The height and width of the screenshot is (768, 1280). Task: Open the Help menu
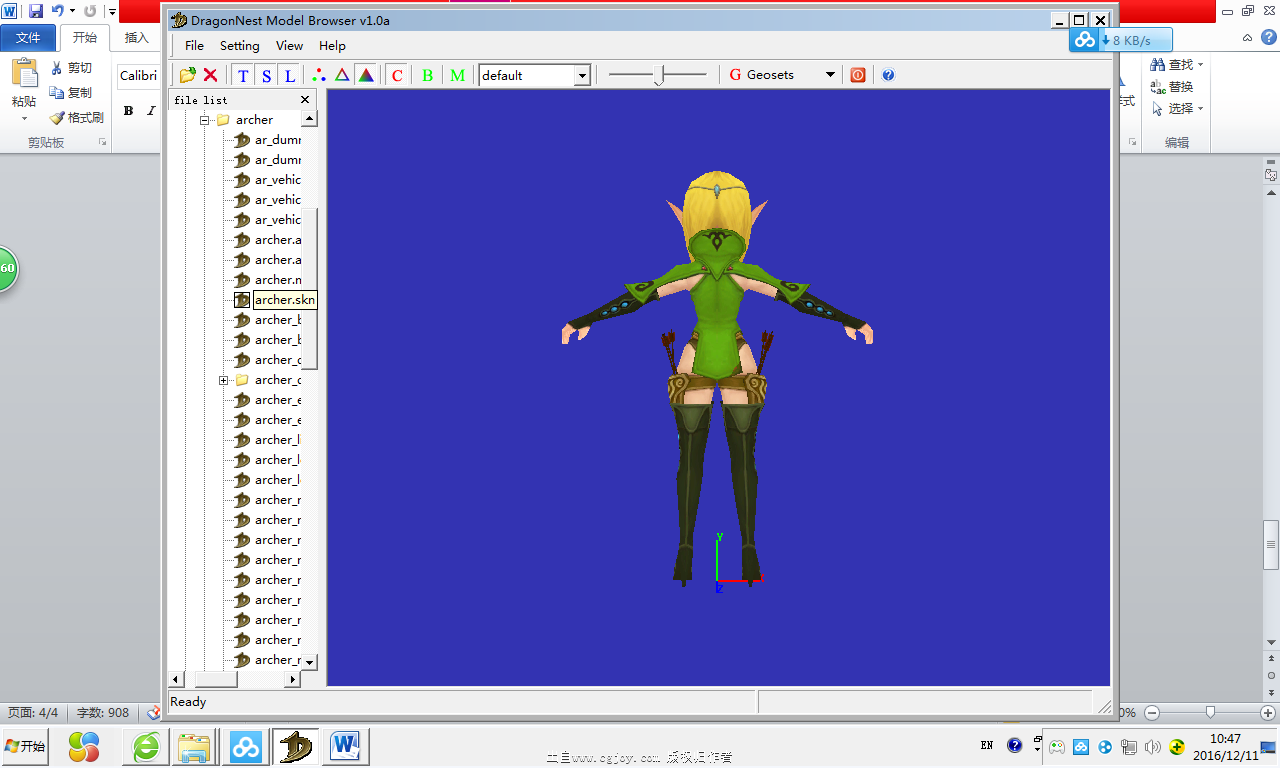click(x=332, y=45)
